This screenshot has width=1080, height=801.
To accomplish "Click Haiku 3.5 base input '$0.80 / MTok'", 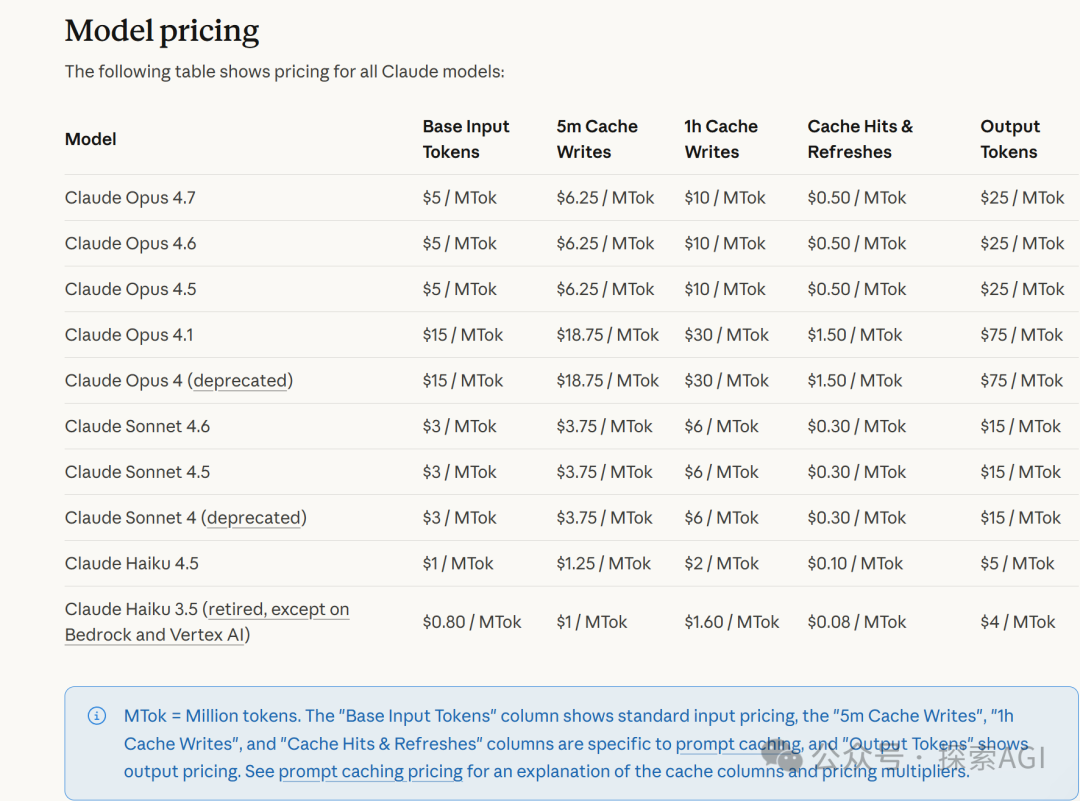I will pyautogui.click(x=472, y=623).
